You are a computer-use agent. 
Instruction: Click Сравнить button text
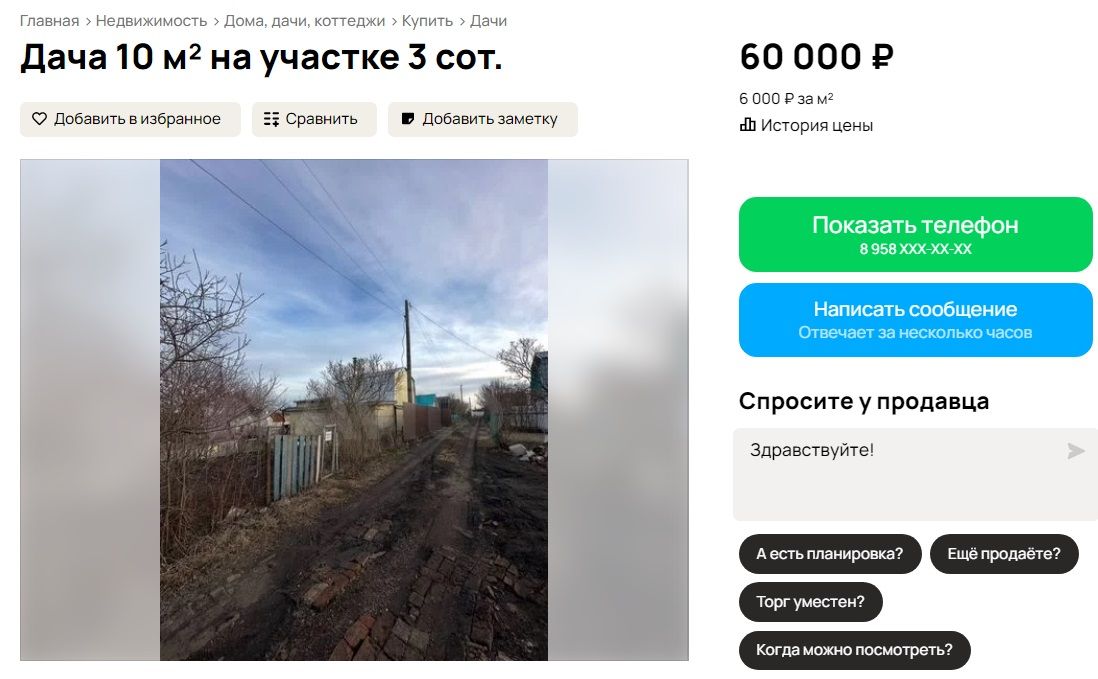coord(321,119)
